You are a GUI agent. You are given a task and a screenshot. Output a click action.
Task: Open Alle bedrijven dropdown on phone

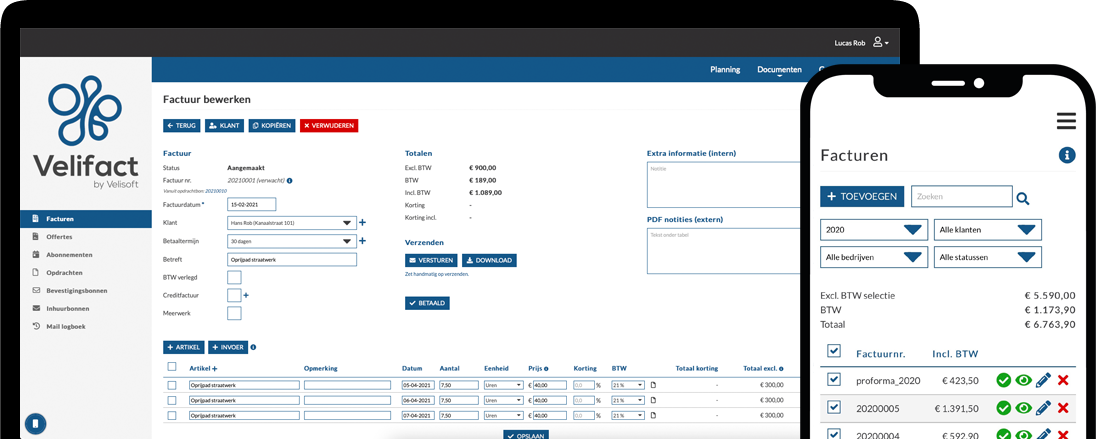(874, 257)
